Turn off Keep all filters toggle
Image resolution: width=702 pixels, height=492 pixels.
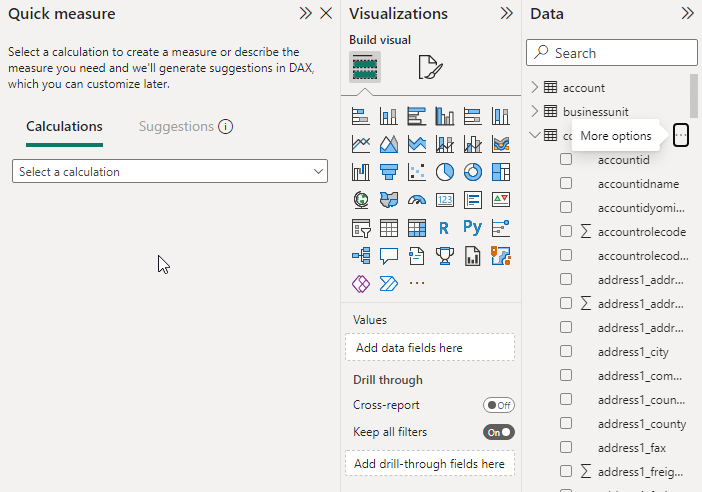pos(498,432)
